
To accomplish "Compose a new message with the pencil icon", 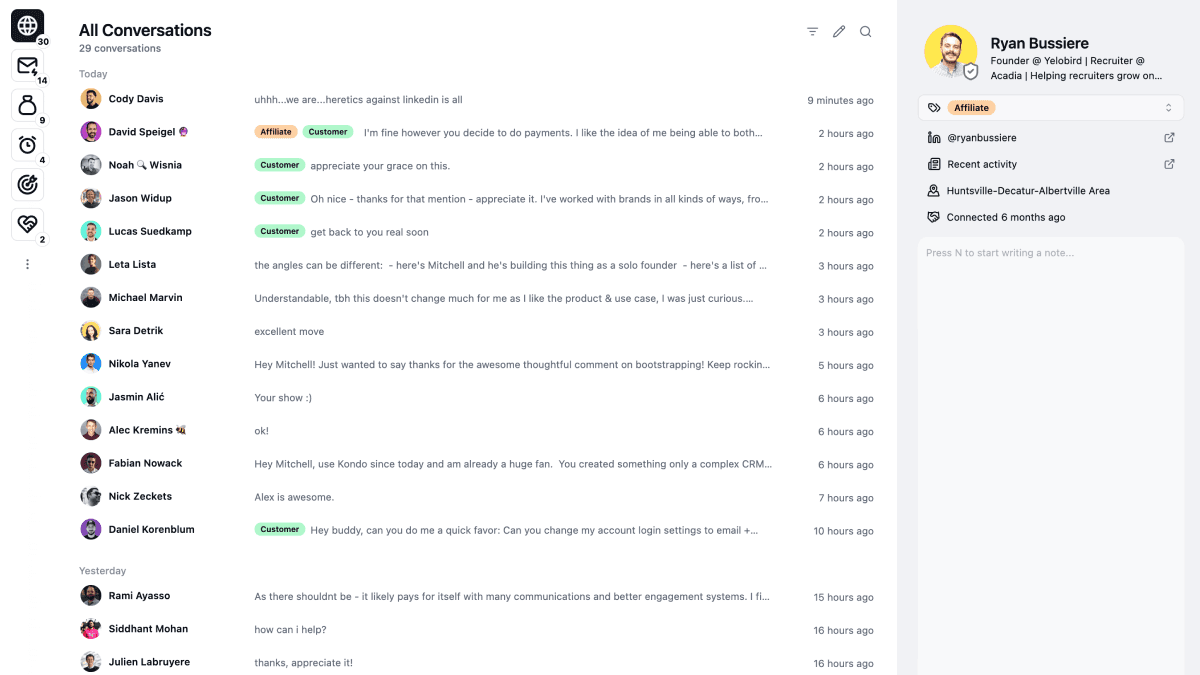I will click(839, 31).
